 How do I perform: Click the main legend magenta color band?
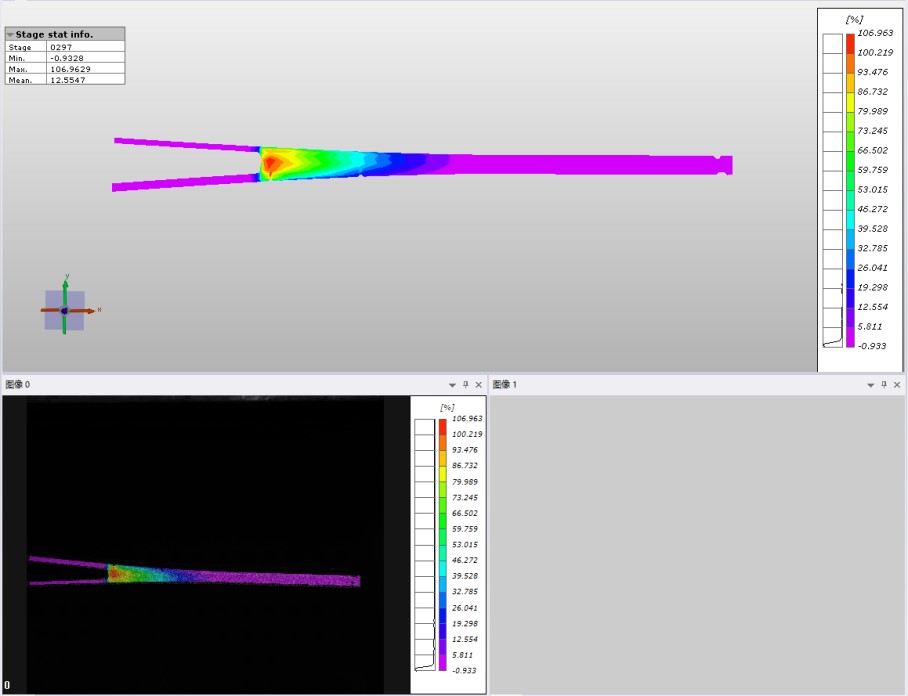850,336
